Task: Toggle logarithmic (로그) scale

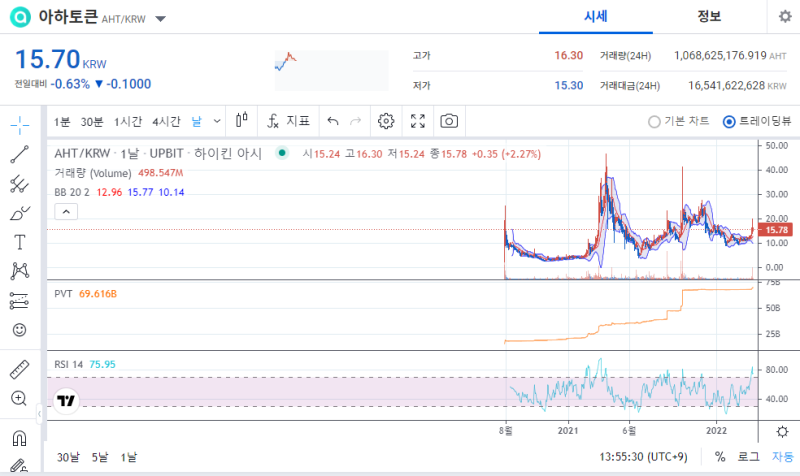Action: coord(748,457)
